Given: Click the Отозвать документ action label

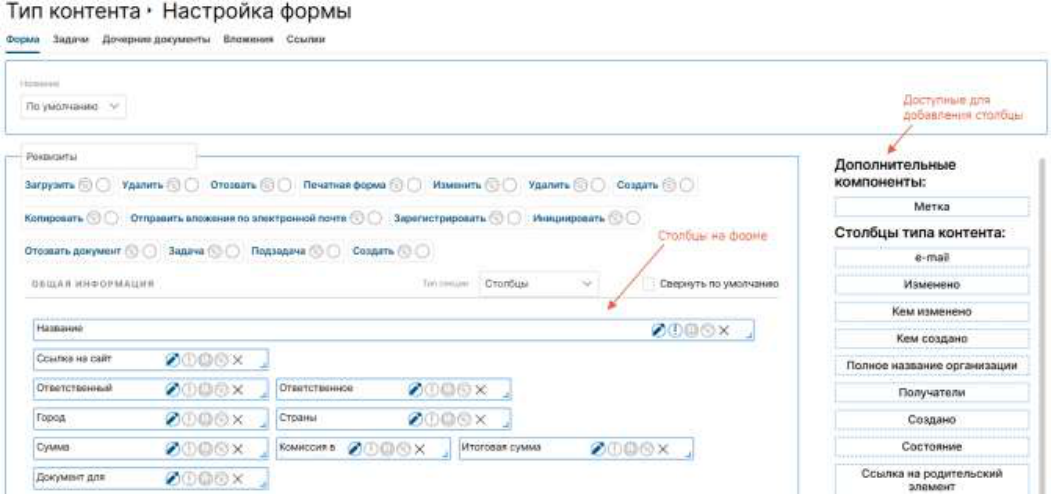Looking at the screenshot, I should coord(72,252).
